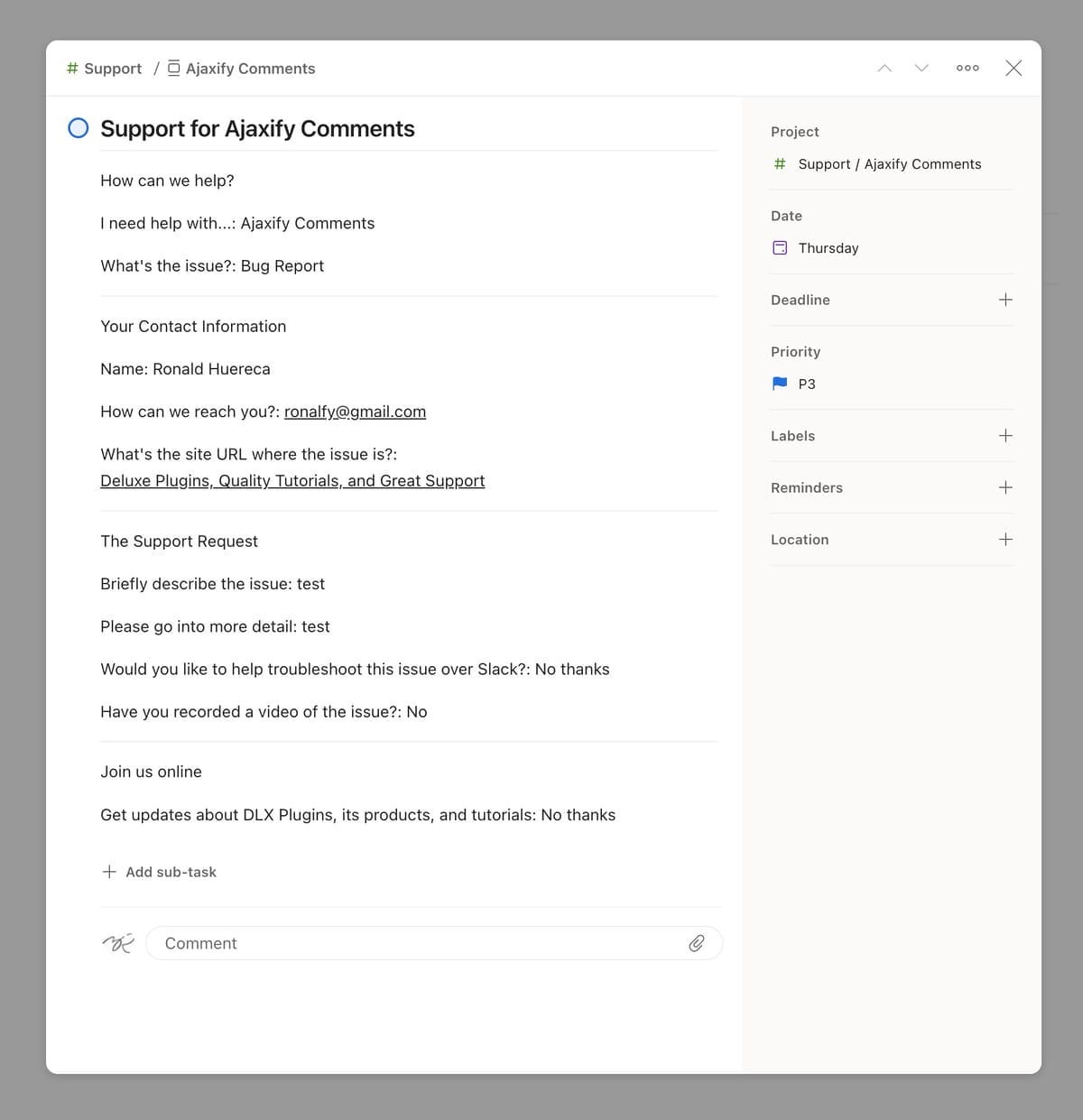Open the three-dot more actions menu
Screen dimensions: 1083x1120
[x=967, y=69]
